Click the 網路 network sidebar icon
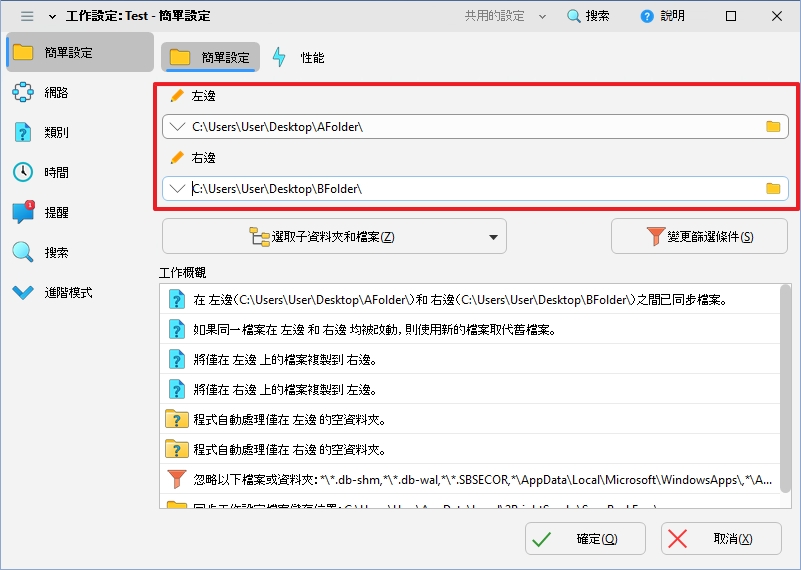The image size is (801, 570). 23,93
